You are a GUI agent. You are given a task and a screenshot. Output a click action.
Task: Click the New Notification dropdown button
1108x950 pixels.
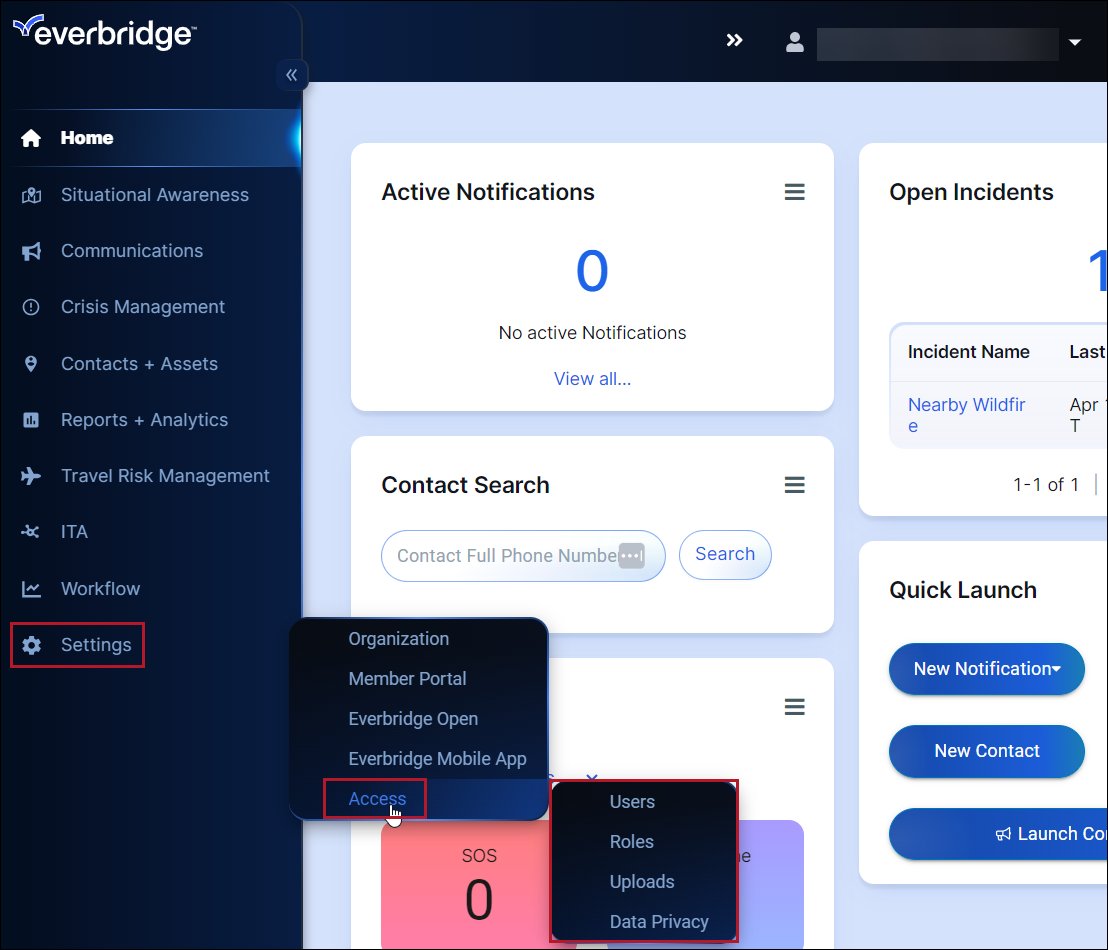pyautogui.click(x=986, y=669)
